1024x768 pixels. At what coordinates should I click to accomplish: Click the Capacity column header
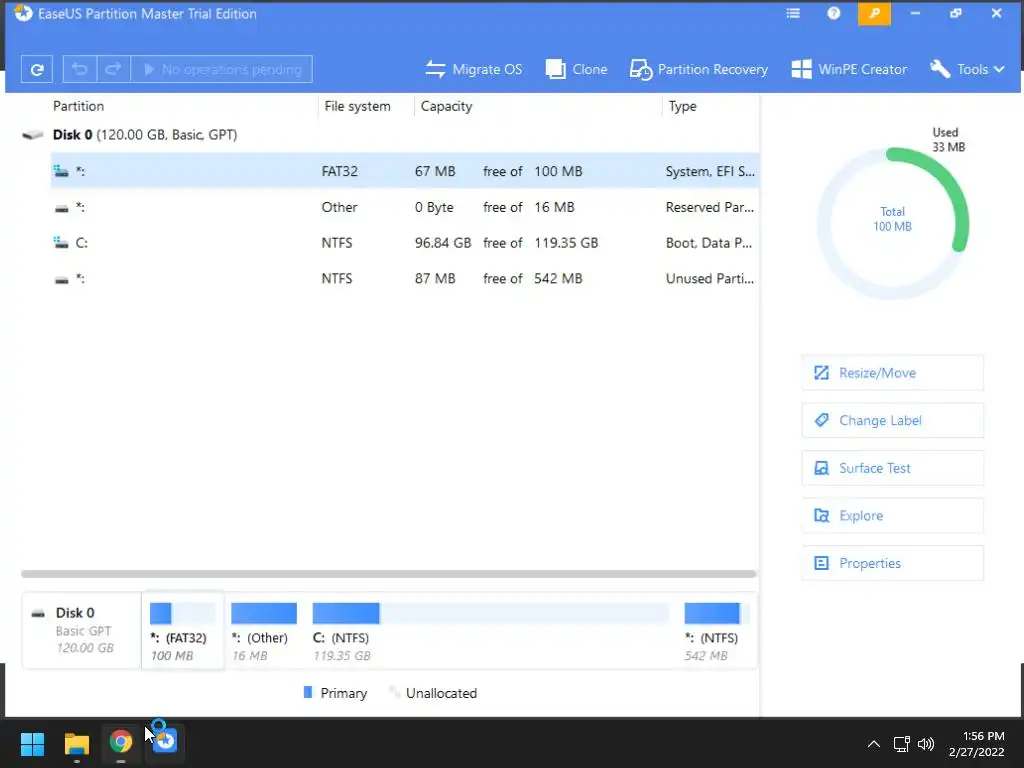[446, 106]
